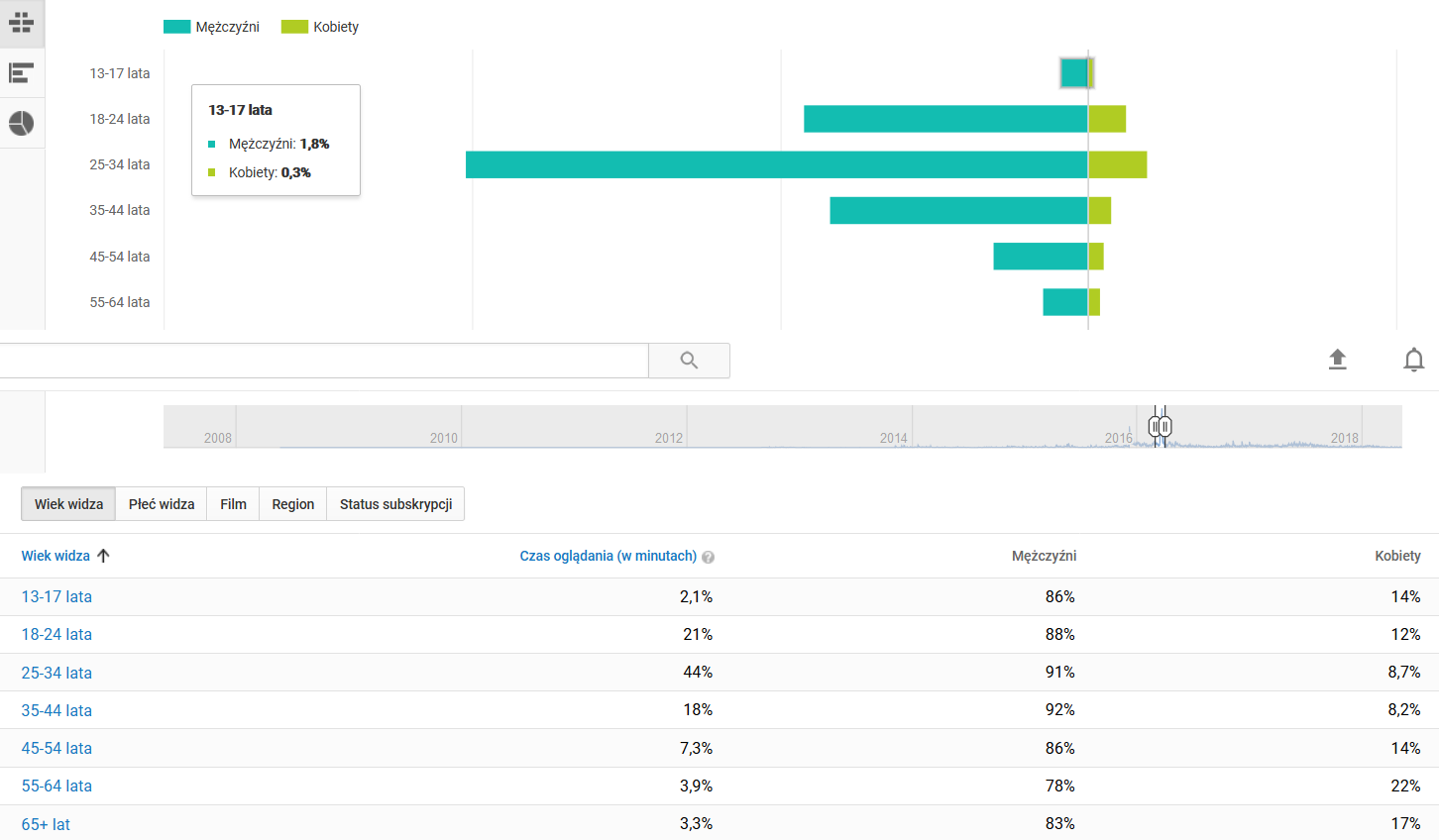Click the 25-34 lata Mężczyźni bar
Image resolution: width=1439 pixels, height=840 pixels.
[776, 164]
